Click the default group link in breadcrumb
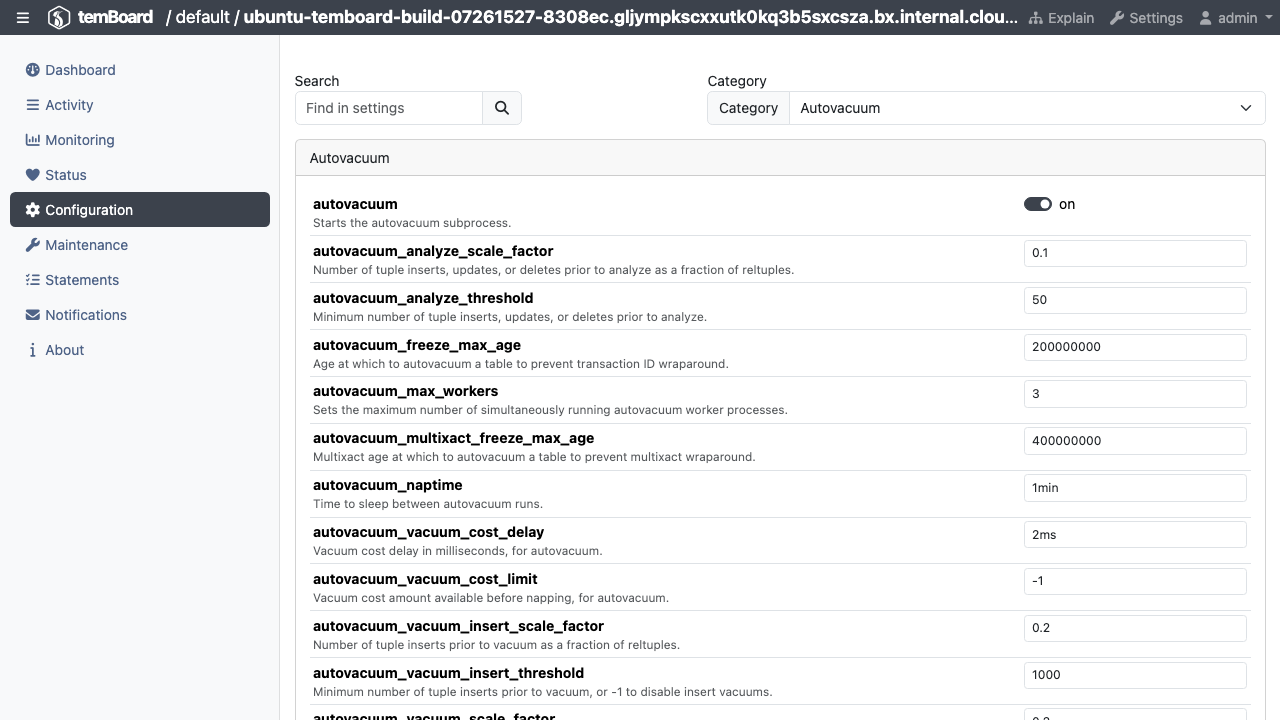This screenshot has width=1280, height=720. (201, 18)
